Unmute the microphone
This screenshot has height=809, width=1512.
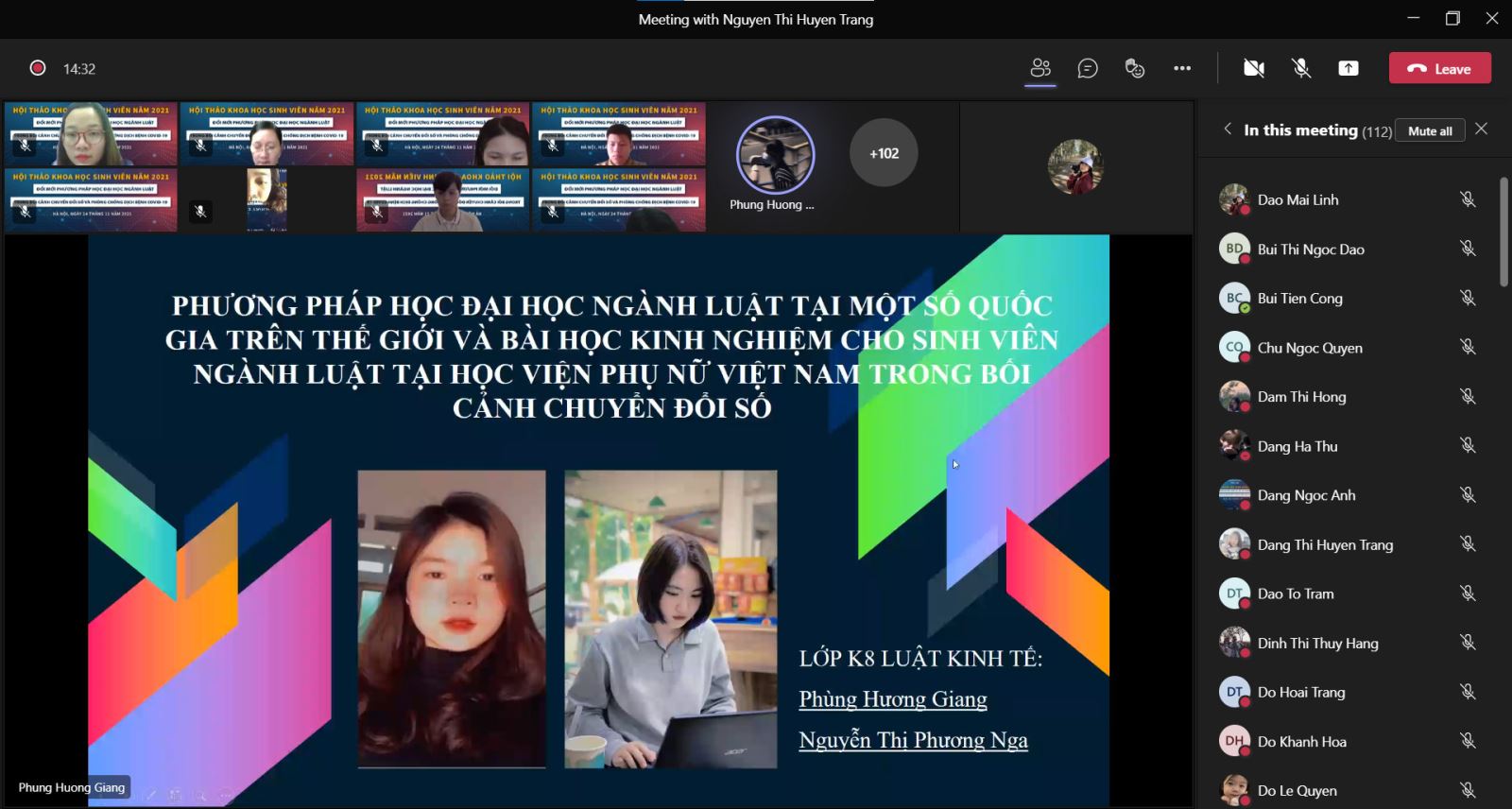[1301, 68]
